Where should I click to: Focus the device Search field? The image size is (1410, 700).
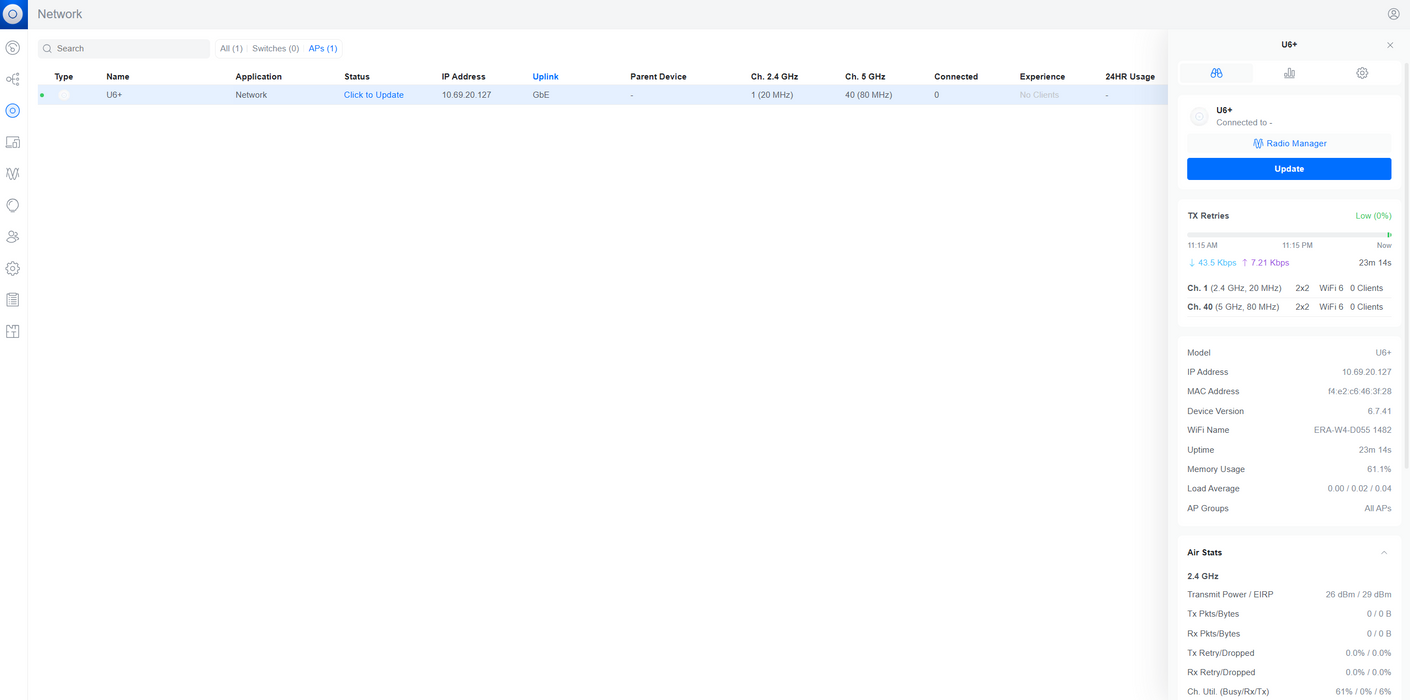[124, 48]
